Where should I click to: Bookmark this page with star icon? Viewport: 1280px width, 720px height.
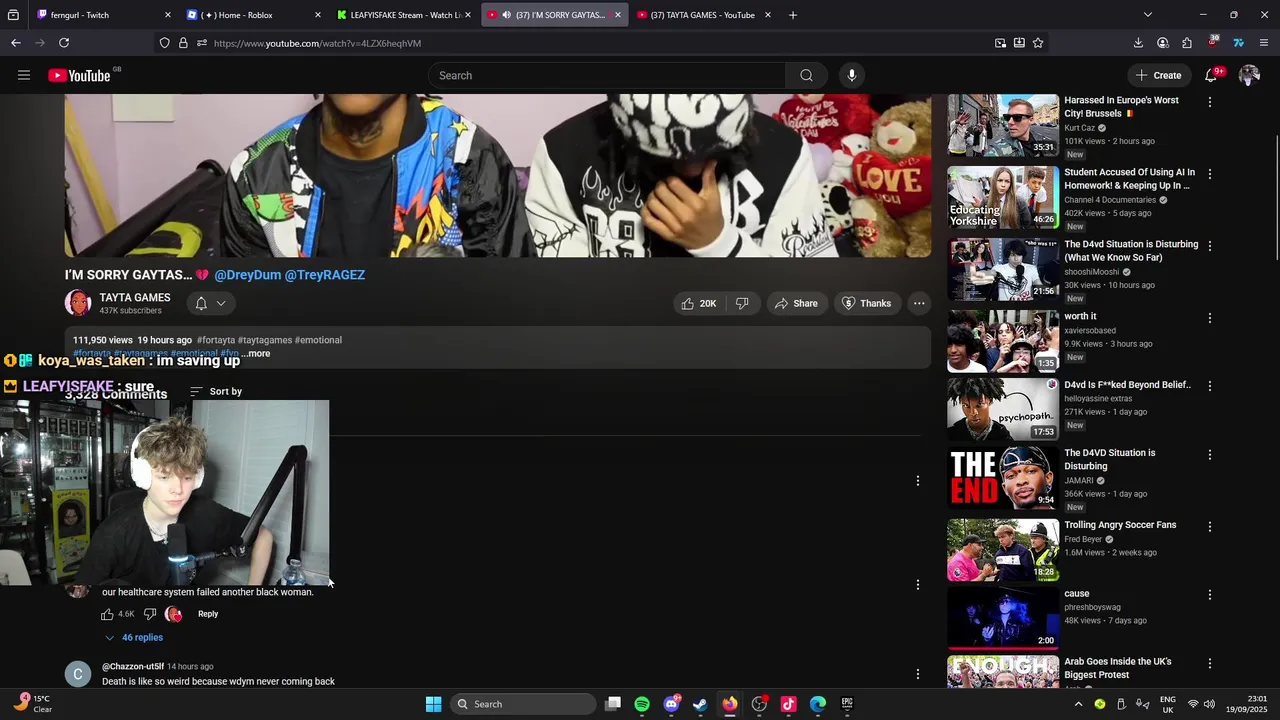point(1038,43)
